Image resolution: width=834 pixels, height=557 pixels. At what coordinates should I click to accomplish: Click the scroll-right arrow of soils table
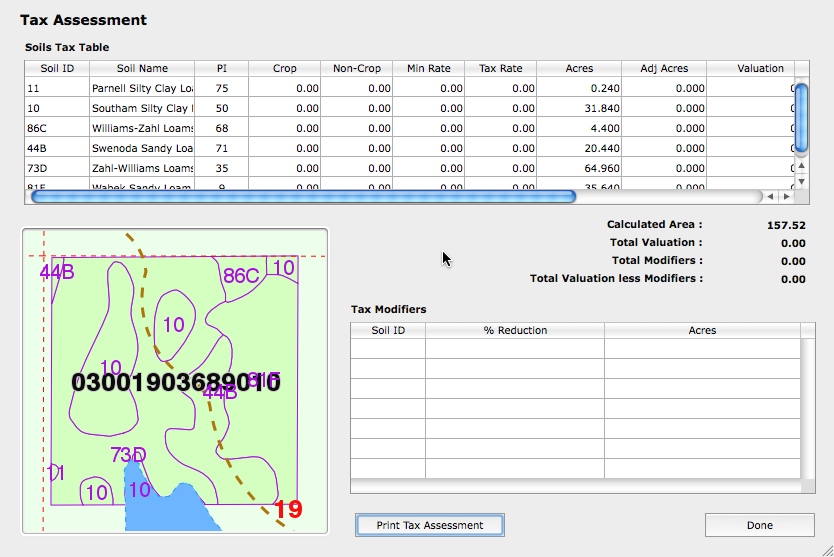786,197
